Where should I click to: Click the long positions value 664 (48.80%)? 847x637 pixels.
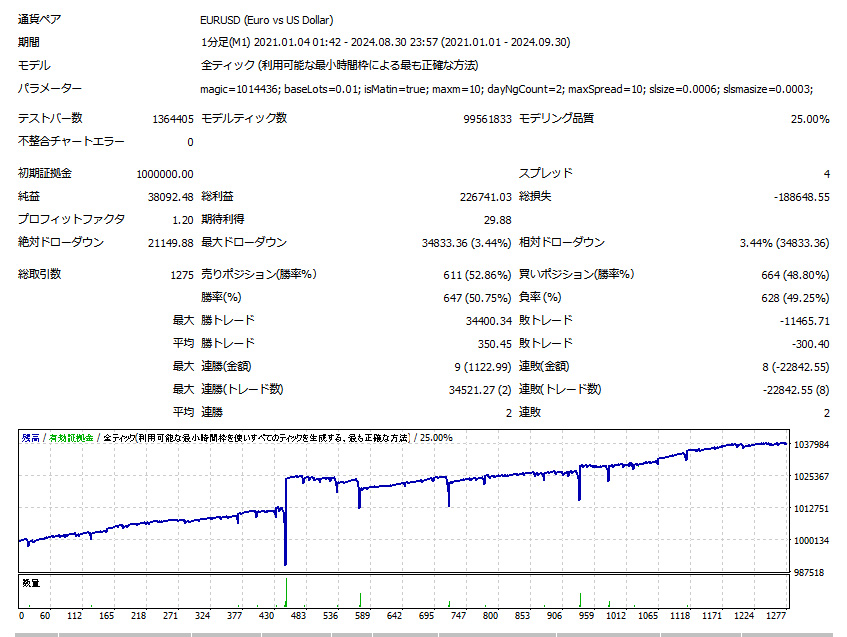(795, 275)
